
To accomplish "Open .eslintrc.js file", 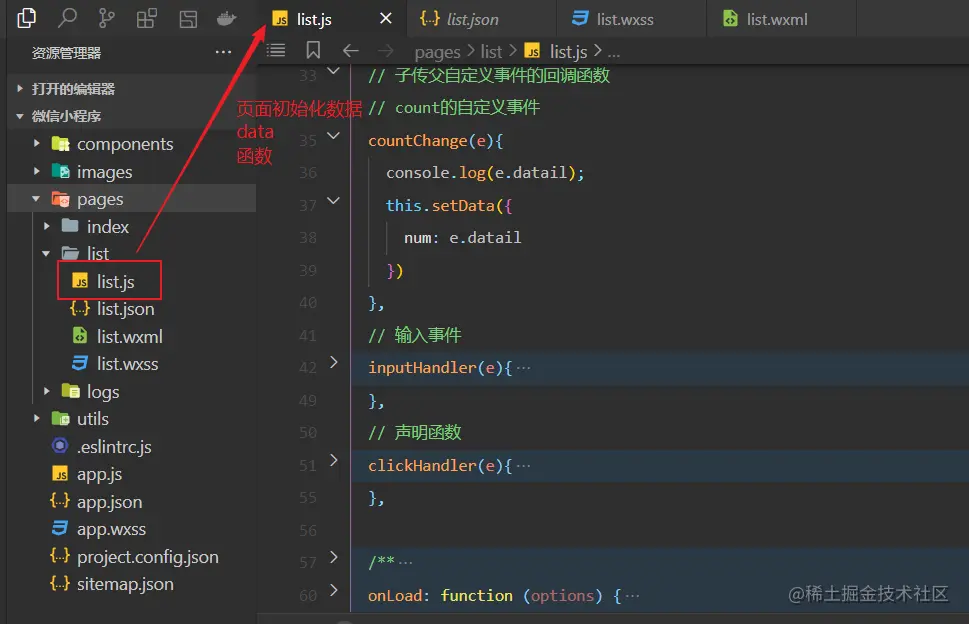I will point(114,447).
